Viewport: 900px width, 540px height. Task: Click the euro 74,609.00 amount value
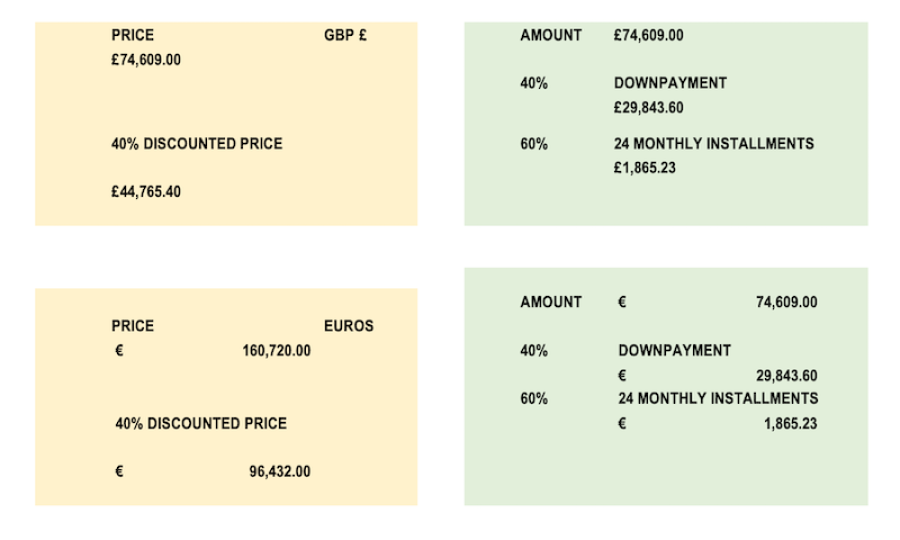point(786,302)
